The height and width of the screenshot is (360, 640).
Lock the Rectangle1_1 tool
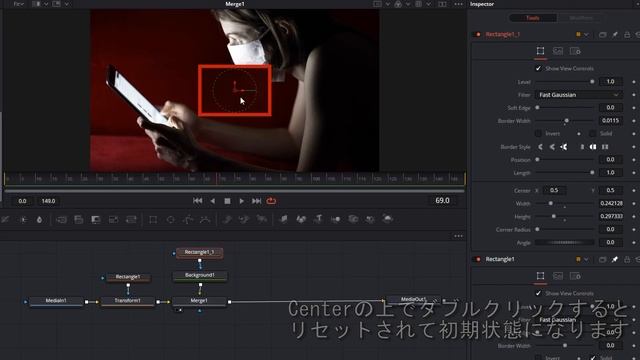pos(627,35)
